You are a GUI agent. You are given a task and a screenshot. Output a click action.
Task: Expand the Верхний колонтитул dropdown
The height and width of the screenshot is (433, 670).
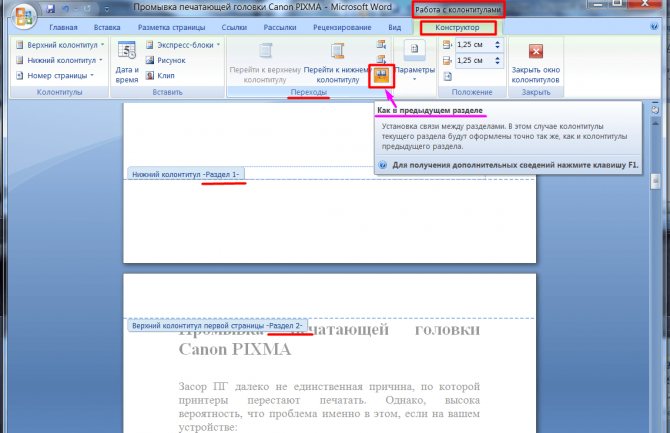[60, 45]
